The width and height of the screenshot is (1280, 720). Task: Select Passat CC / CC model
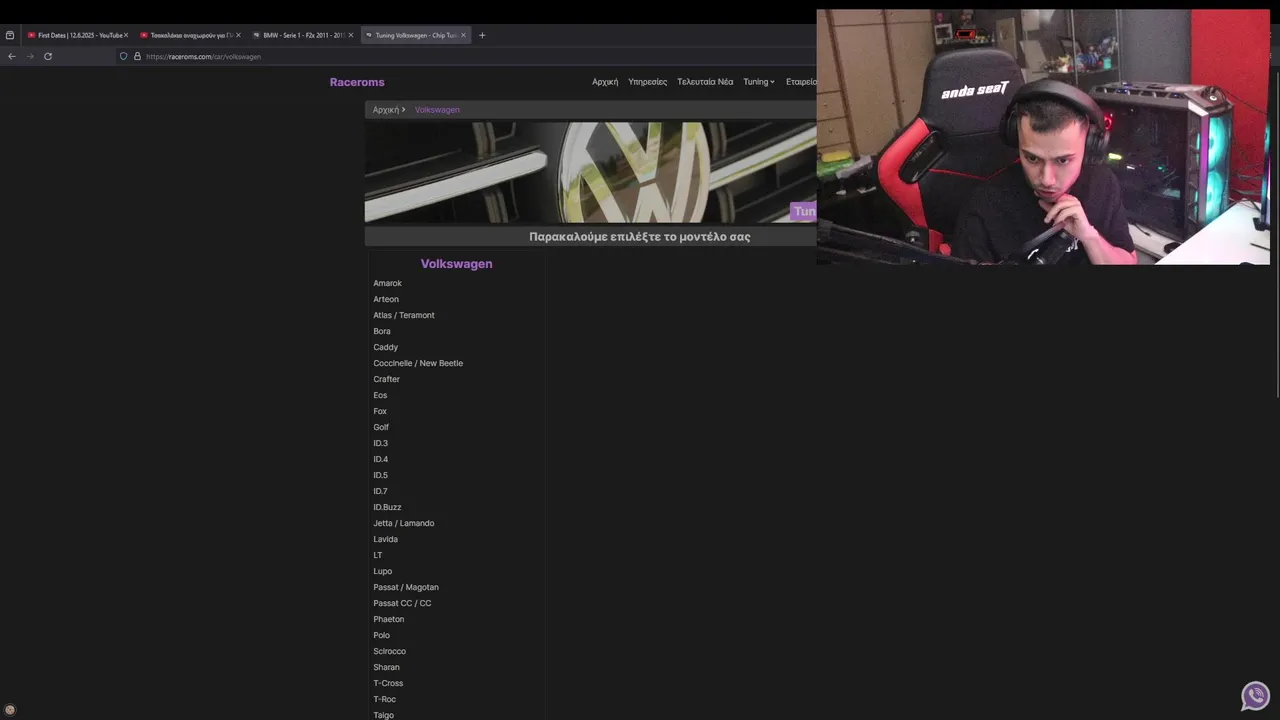pyautogui.click(x=402, y=603)
